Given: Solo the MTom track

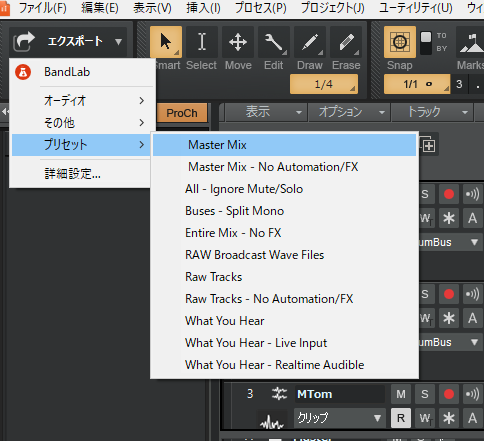Looking at the screenshot, I should 425,394.
